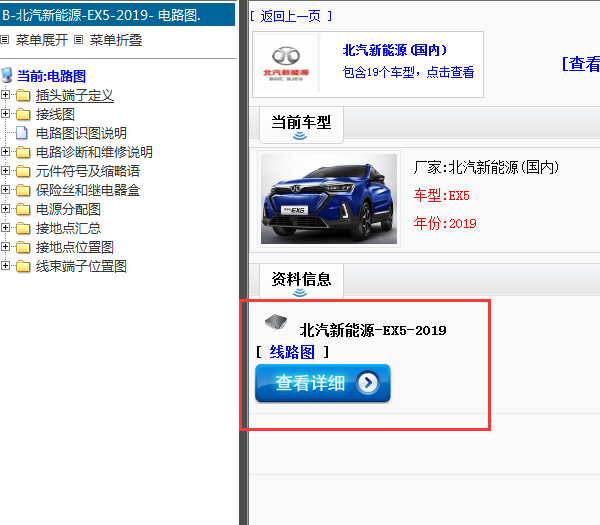This screenshot has height=525, width=600.
Task: Click the 电路诊断和维修说明 folder icon
Action: pos(23,152)
